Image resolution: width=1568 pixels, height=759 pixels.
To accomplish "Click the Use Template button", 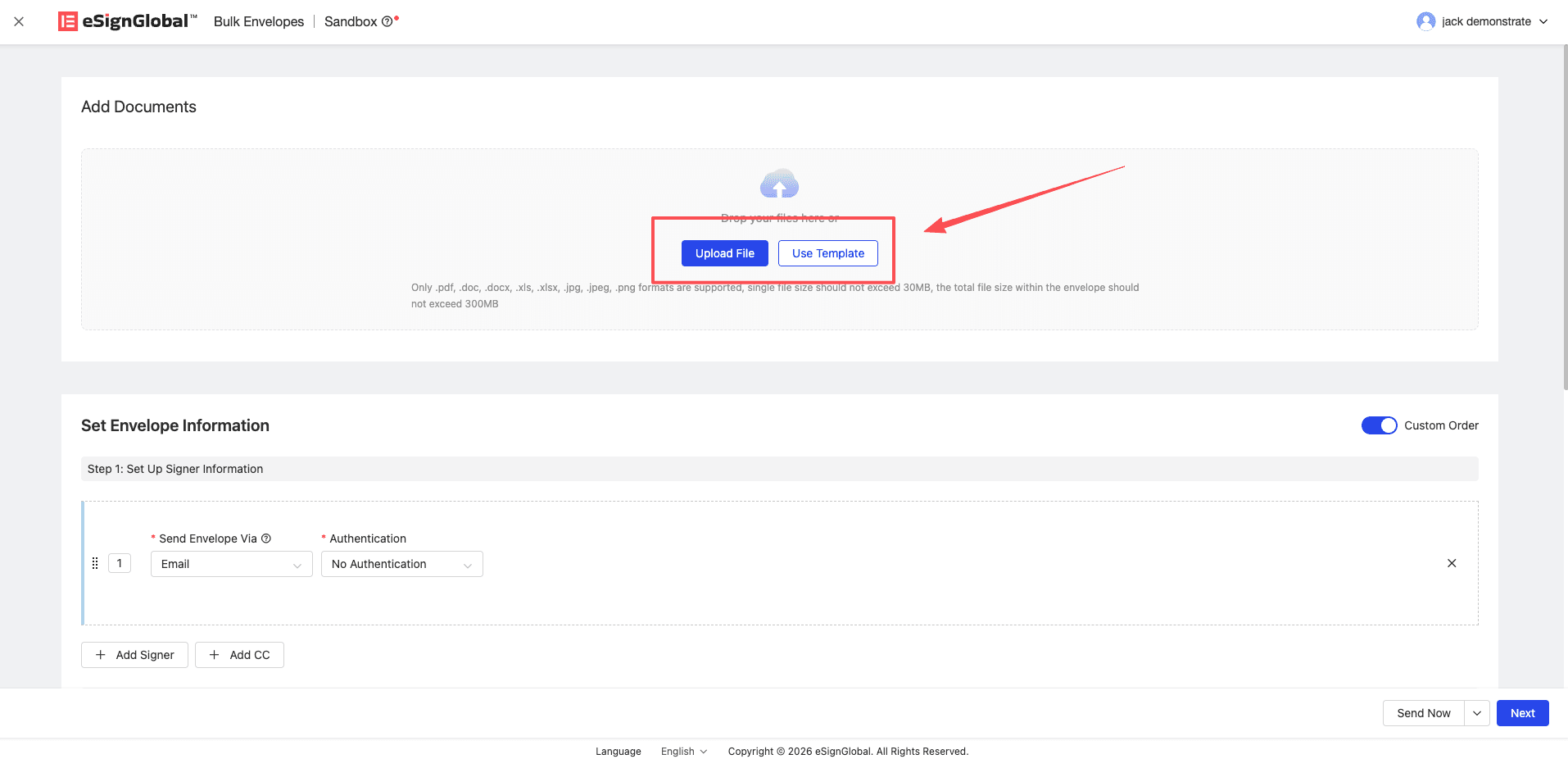I will [827, 253].
